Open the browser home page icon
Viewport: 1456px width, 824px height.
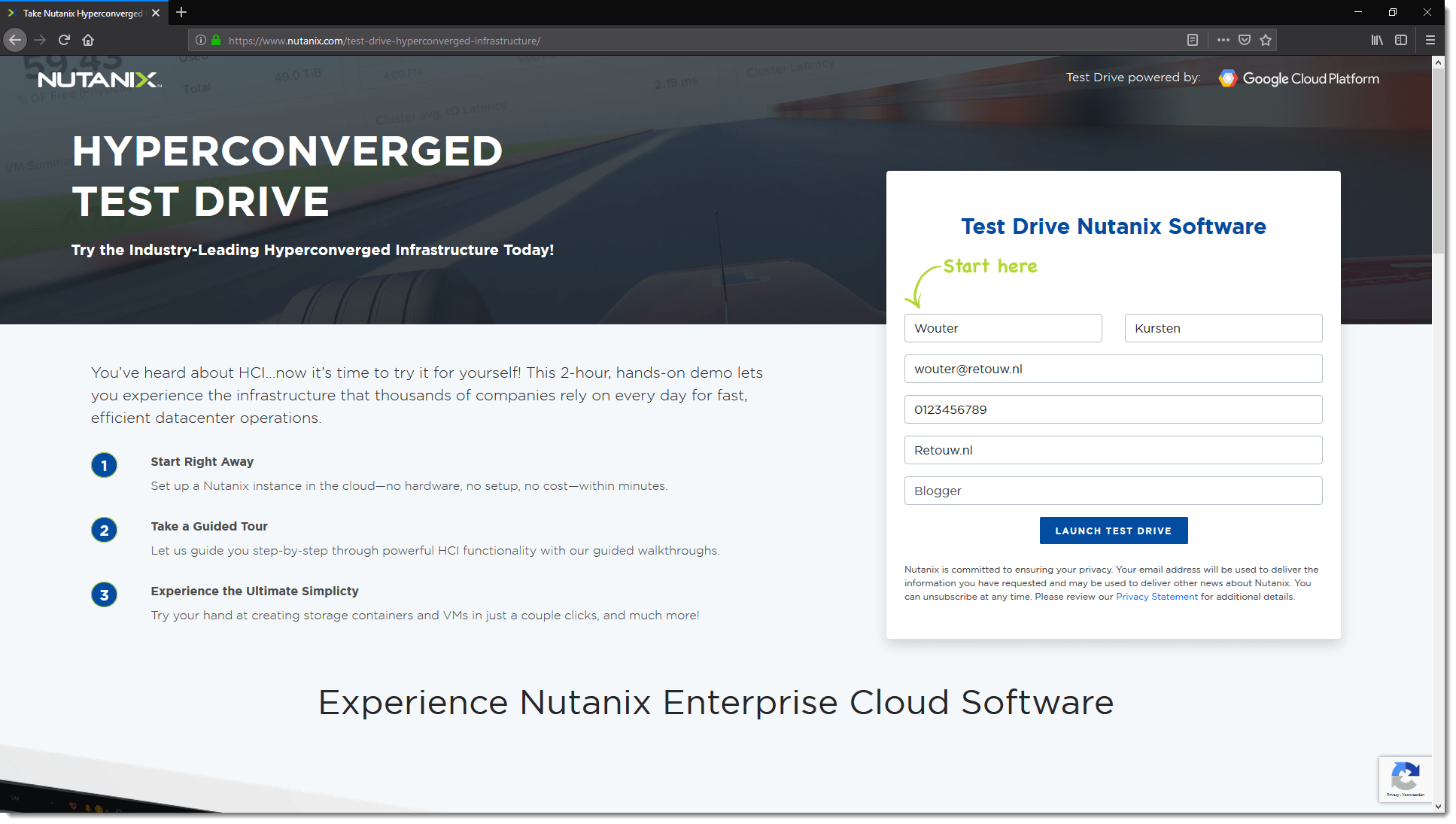pyautogui.click(x=88, y=40)
